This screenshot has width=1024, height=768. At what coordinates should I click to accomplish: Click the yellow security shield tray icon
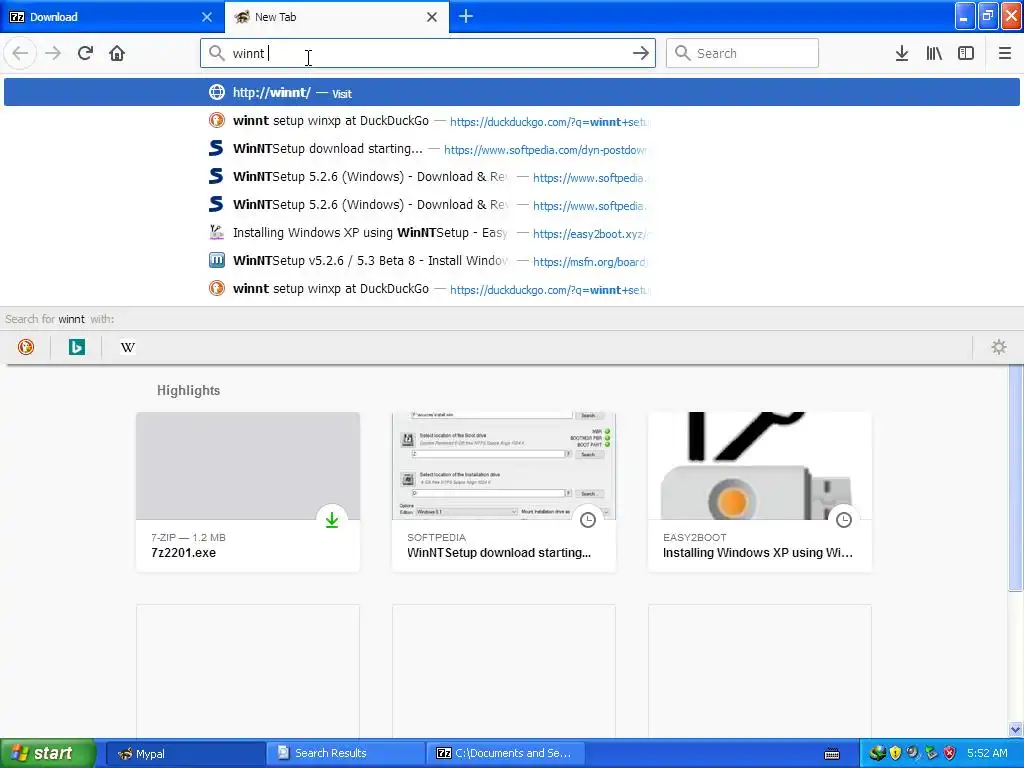point(895,753)
